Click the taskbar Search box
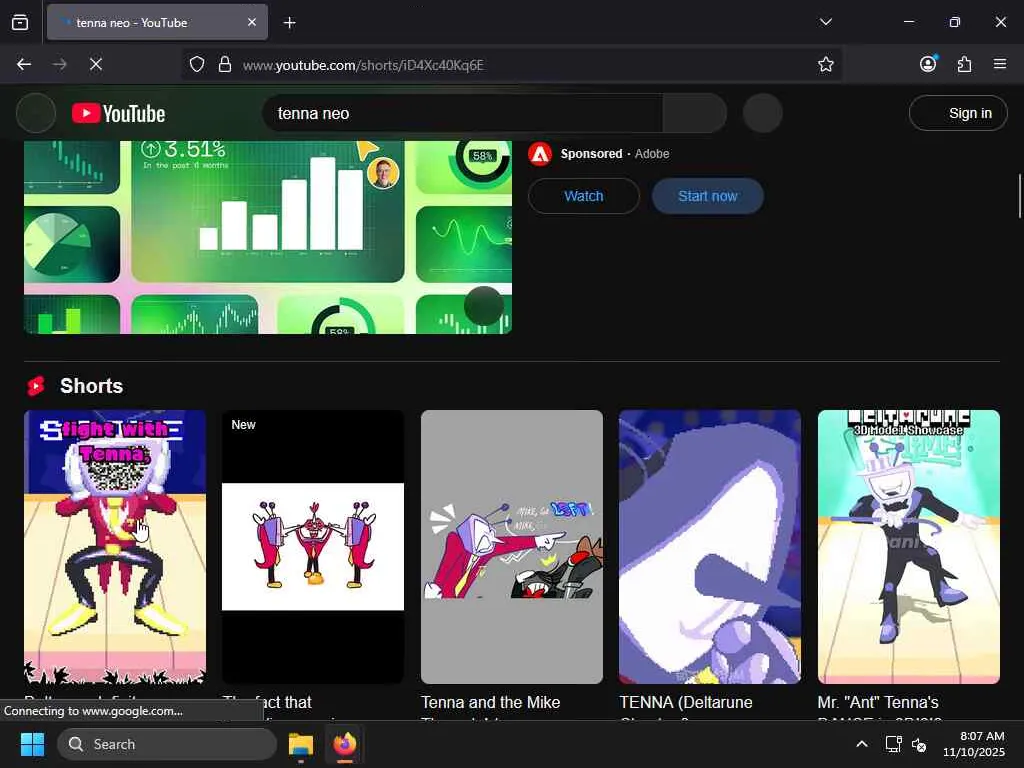This screenshot has height=768, width=1024. coord(167,744)
